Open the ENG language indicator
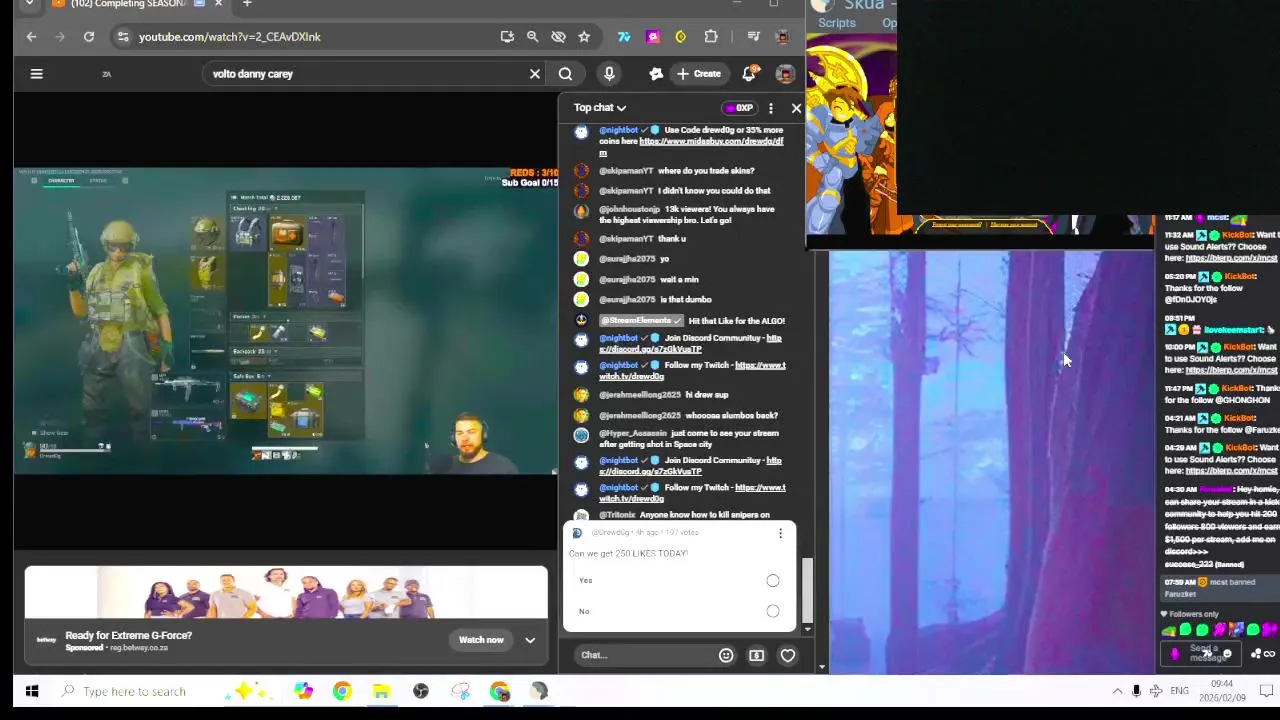Viewport: 1280px width, 720px height. [1180, 691]
